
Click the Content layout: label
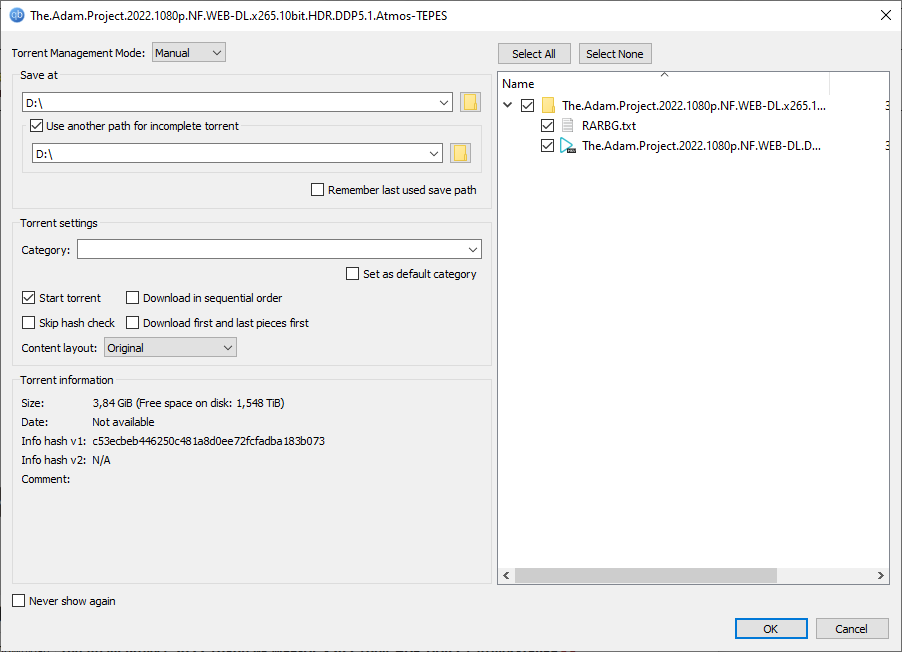coord(59,348)
